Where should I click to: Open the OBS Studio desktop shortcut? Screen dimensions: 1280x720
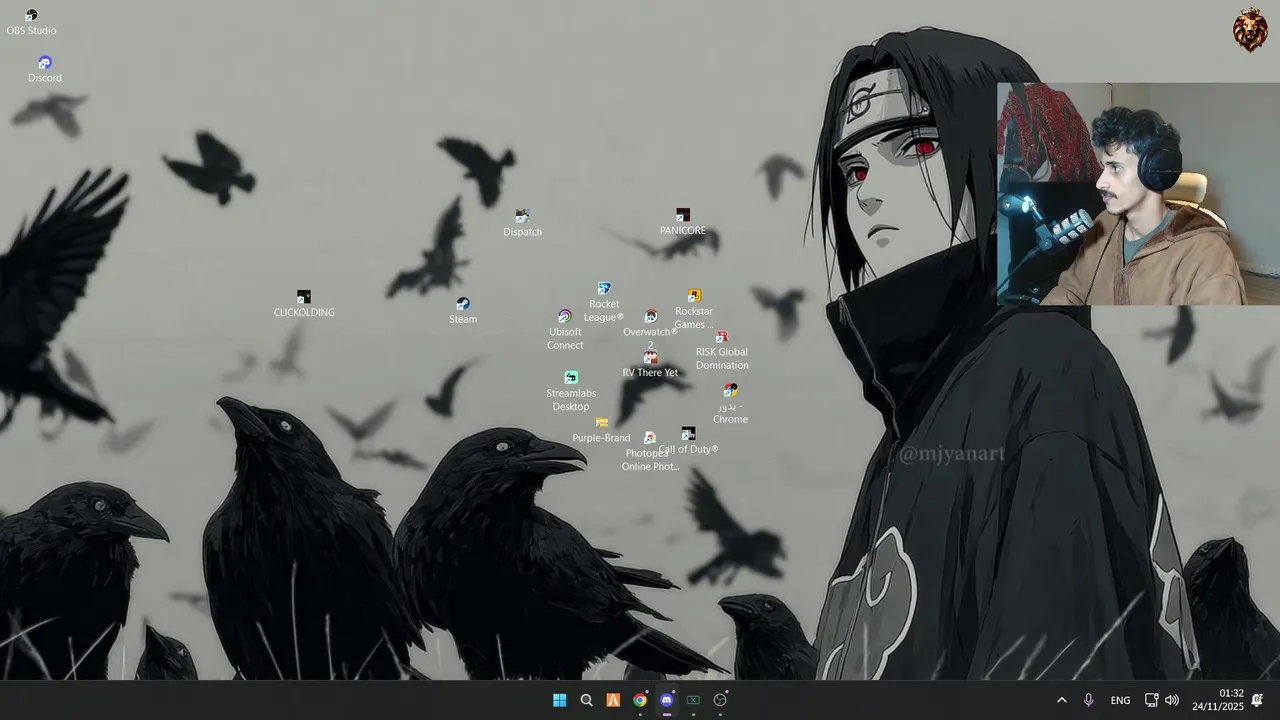[x=31, y=22]
